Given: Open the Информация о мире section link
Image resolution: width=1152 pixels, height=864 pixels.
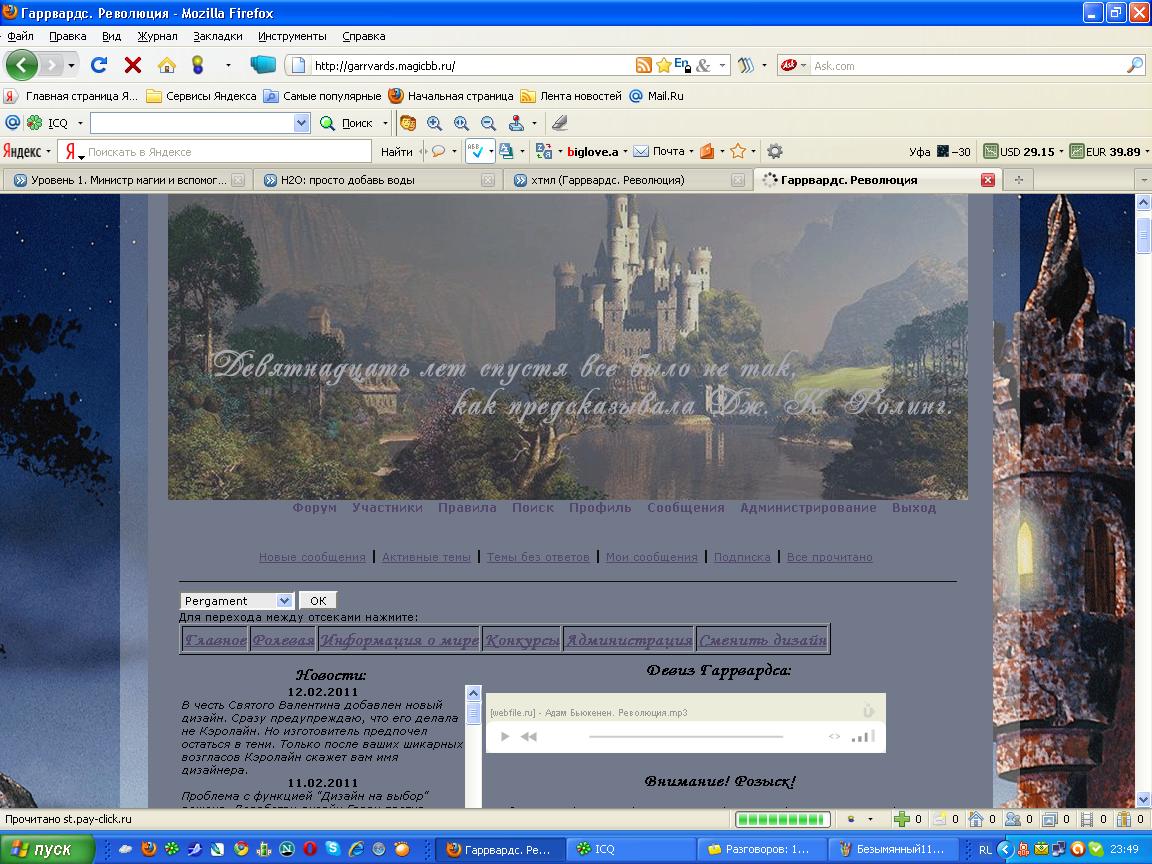Looking at the screenshot, I should click(x=399, y=640).
